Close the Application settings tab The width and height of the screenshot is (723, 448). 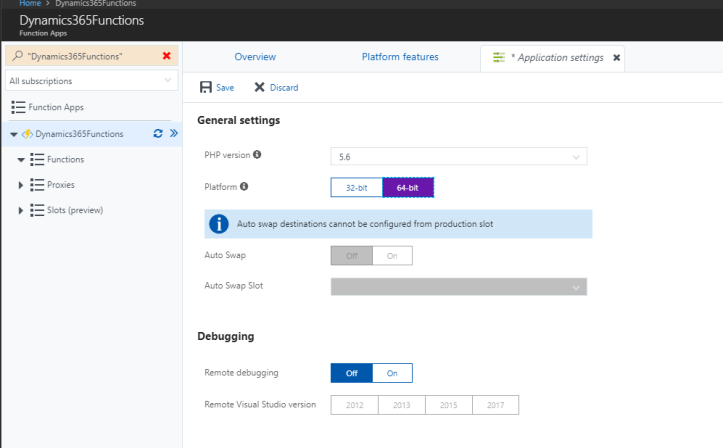(616, 58)
